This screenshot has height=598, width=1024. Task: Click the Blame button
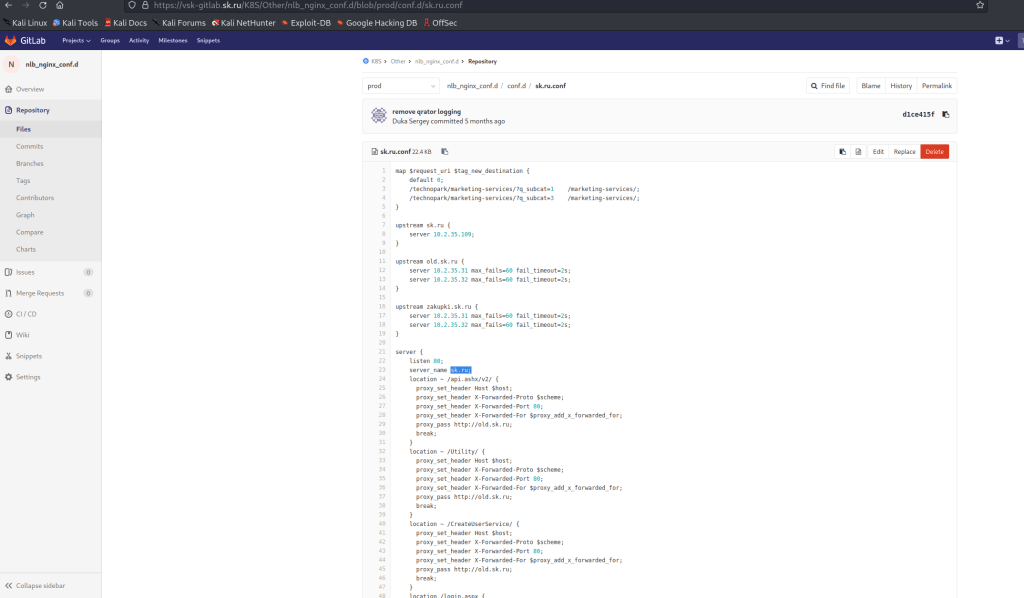click(x=870, y=86)
